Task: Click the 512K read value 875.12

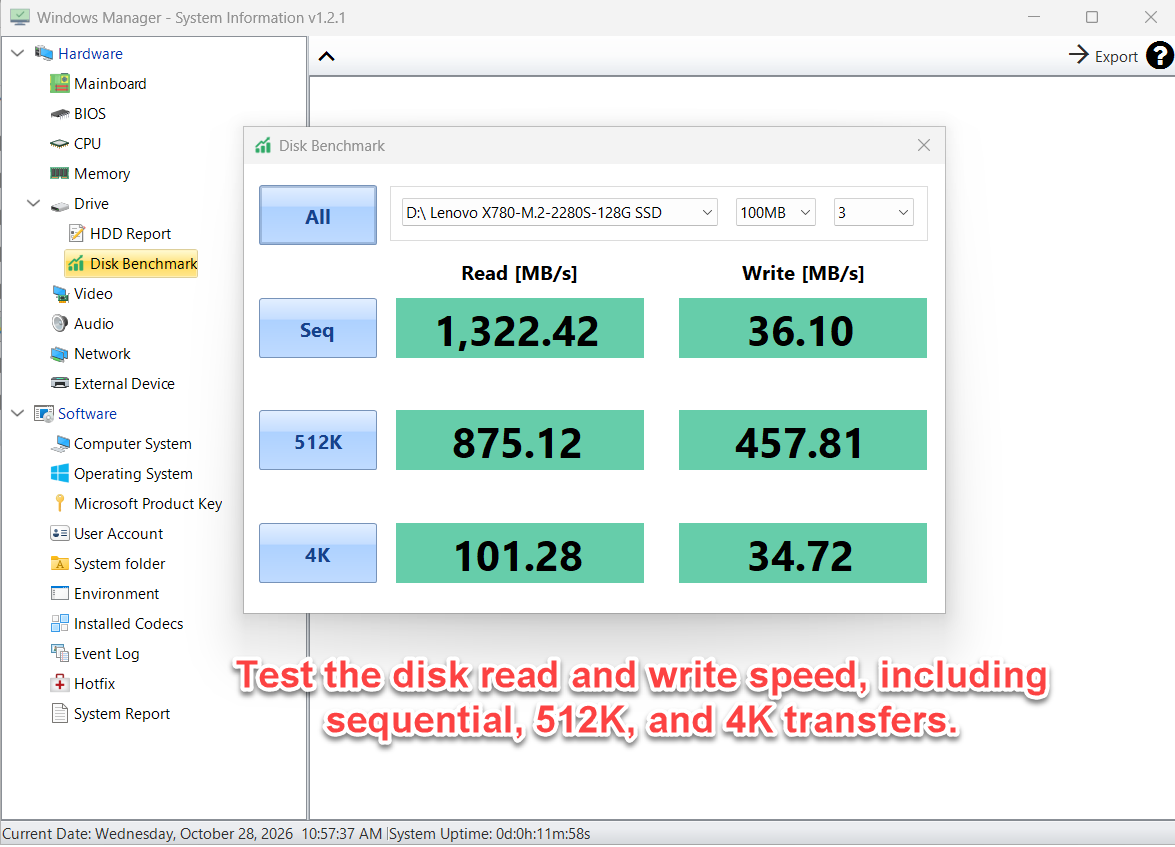Action: [519, 440]
